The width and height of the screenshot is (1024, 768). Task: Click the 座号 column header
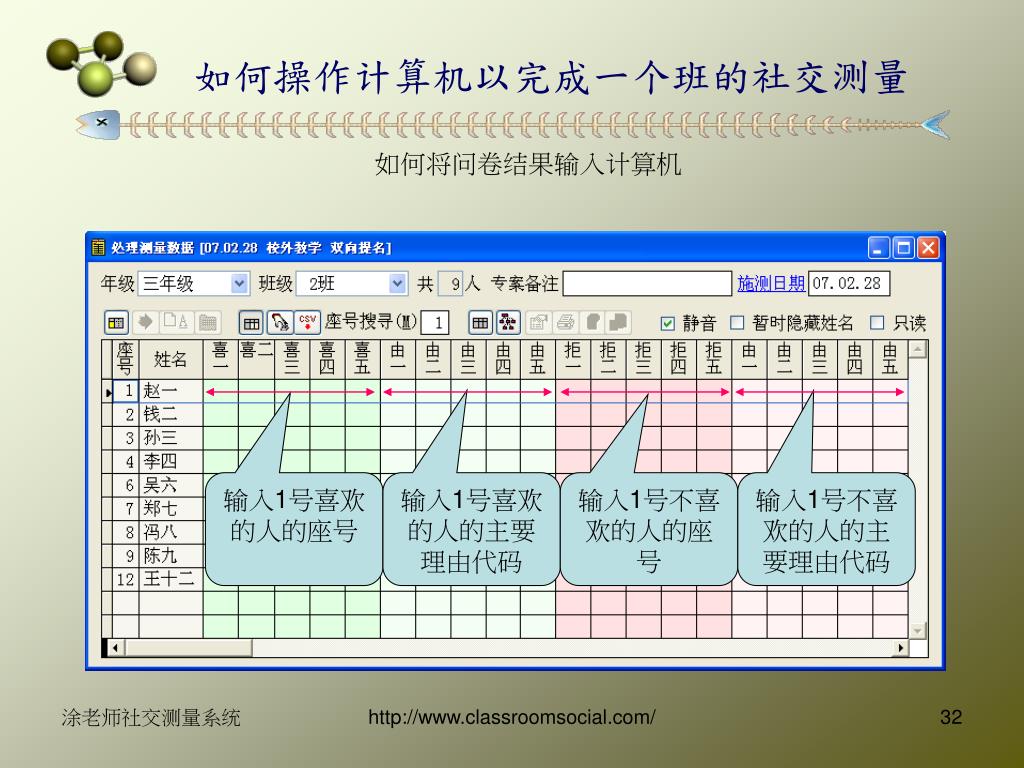pos(125,359)
